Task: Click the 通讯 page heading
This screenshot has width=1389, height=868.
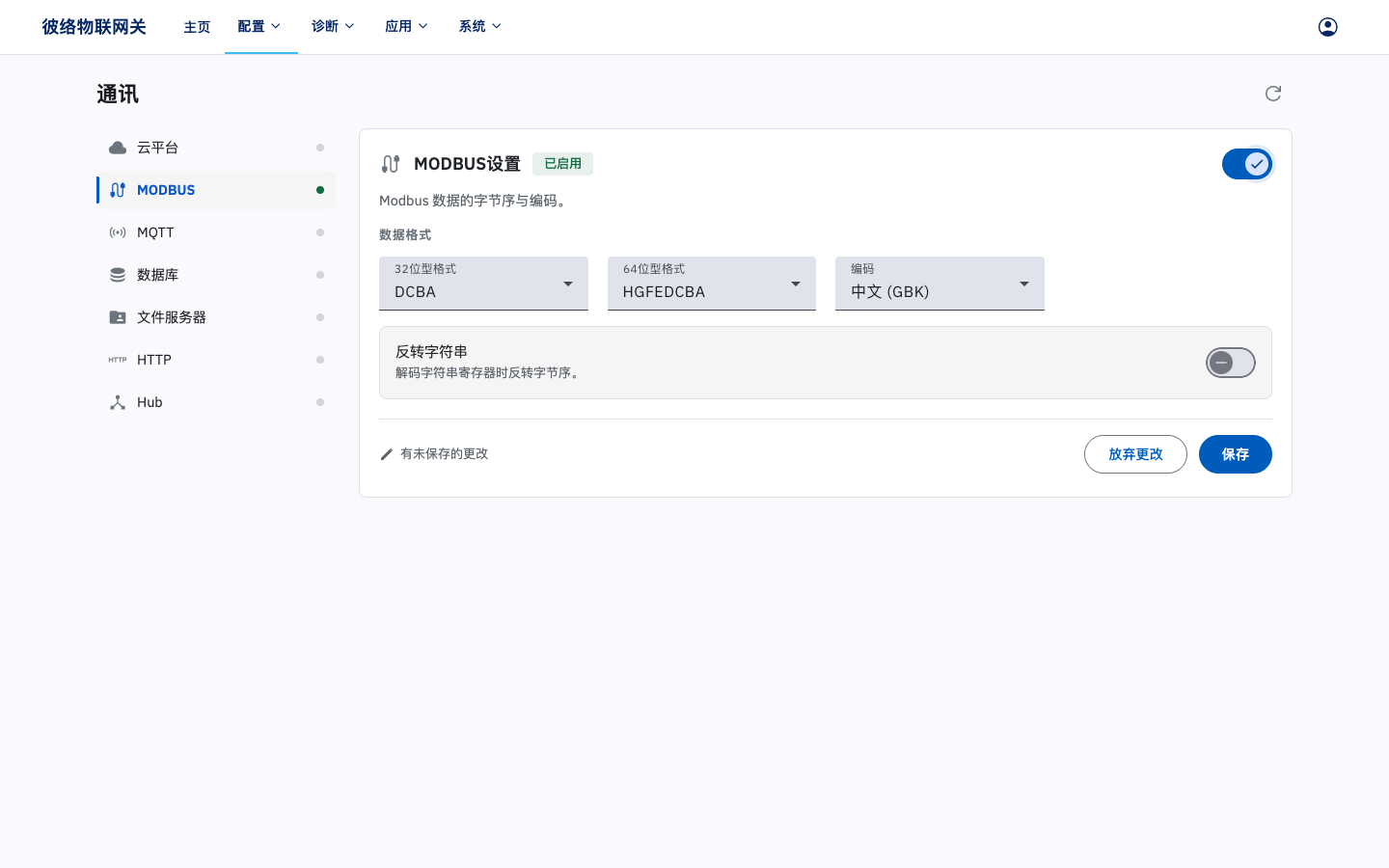Action: pyautogui.click(x=118, y=95)
